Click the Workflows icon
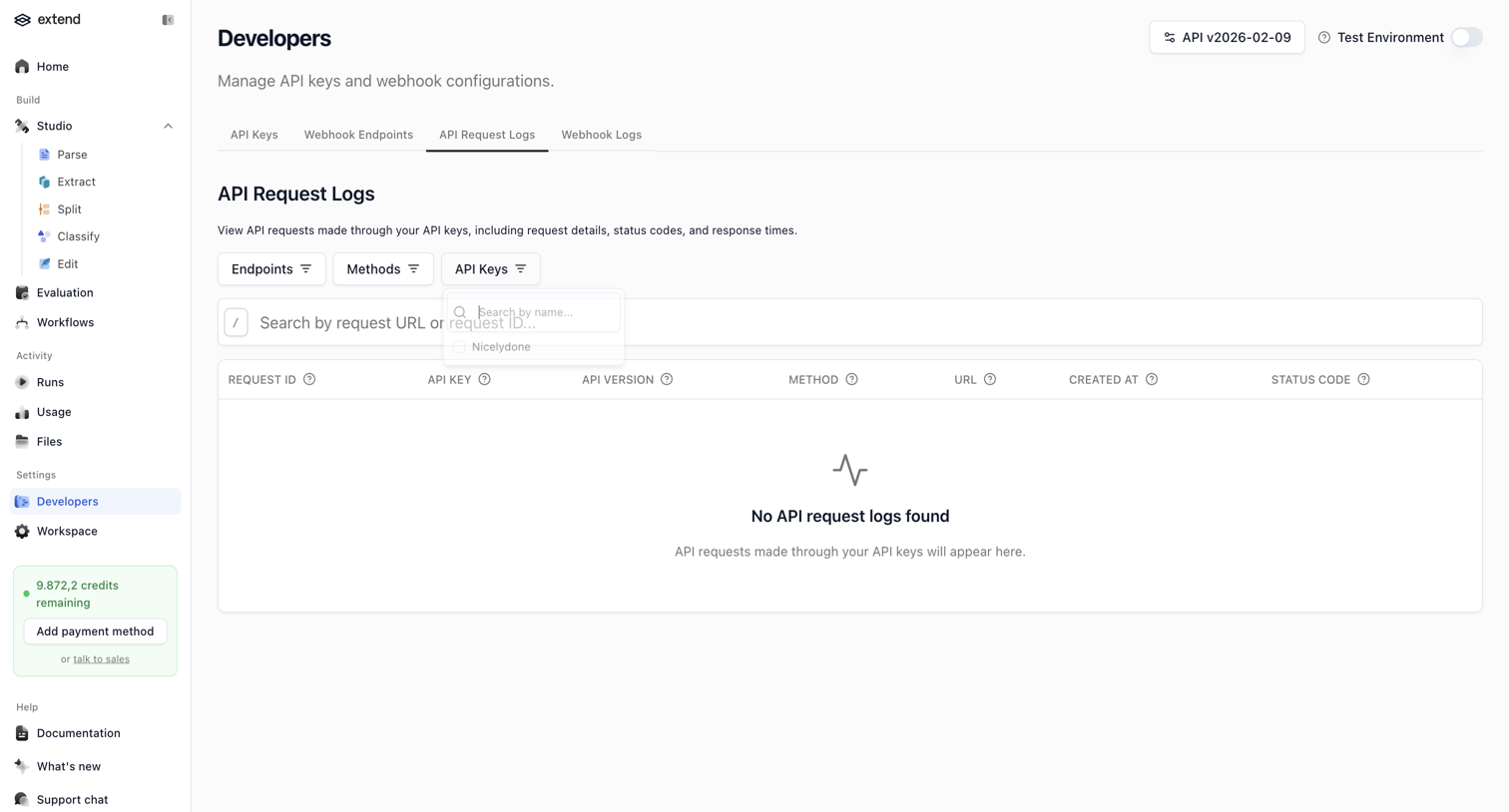The width and height of the screenshot is (1509, 812). (x=22, y=323)
